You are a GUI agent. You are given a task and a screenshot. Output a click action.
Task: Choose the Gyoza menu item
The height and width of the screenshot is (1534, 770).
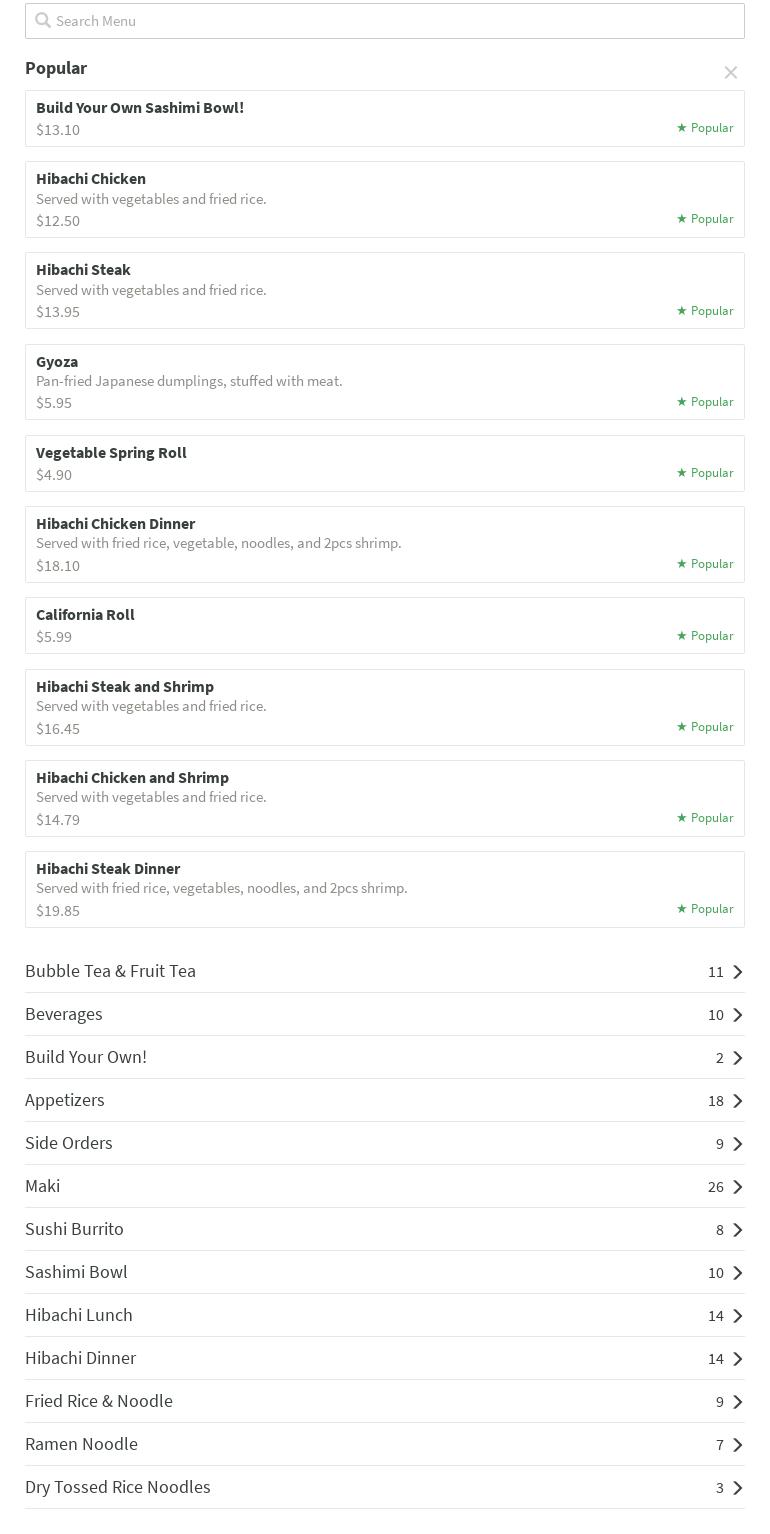57,362
